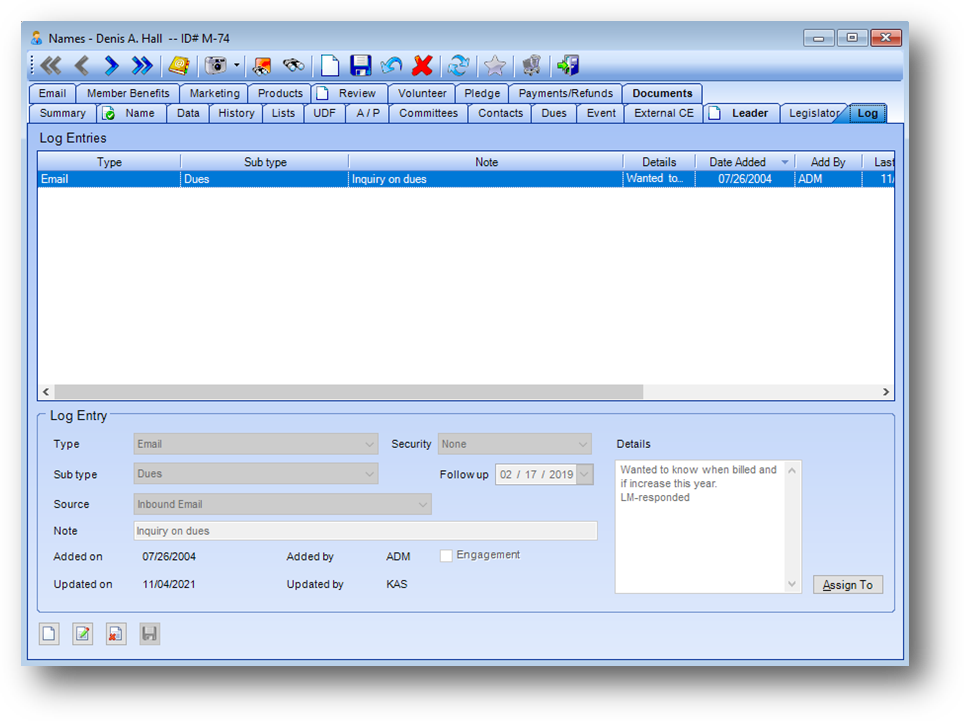
Task: Click the Sub type column header
Action: [265, 162]
